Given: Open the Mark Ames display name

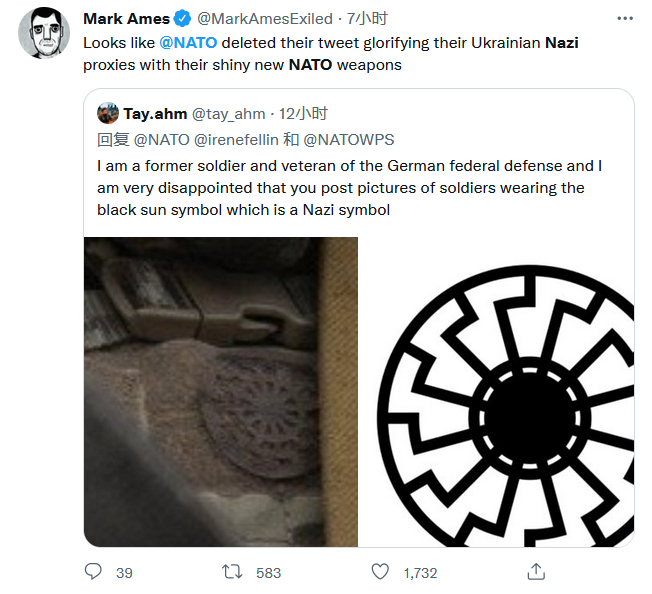Looking at the screenshot, I should (126, 19).
